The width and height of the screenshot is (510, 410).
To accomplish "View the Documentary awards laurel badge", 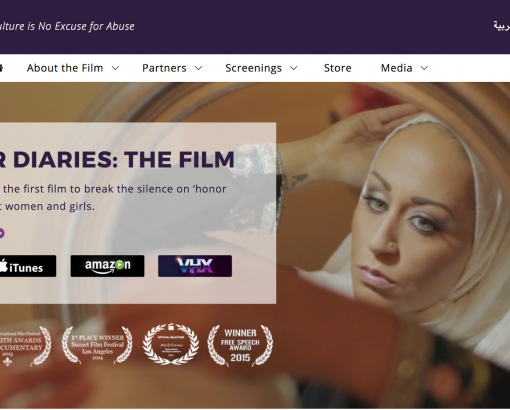I will click(x=25, y=347).
